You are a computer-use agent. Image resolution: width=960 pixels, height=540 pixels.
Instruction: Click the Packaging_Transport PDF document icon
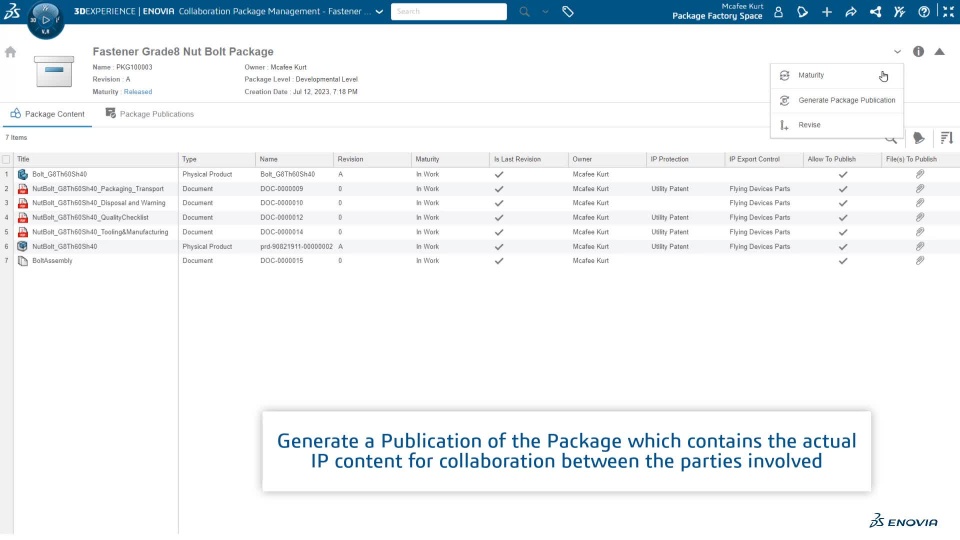(x=23, y=189)
